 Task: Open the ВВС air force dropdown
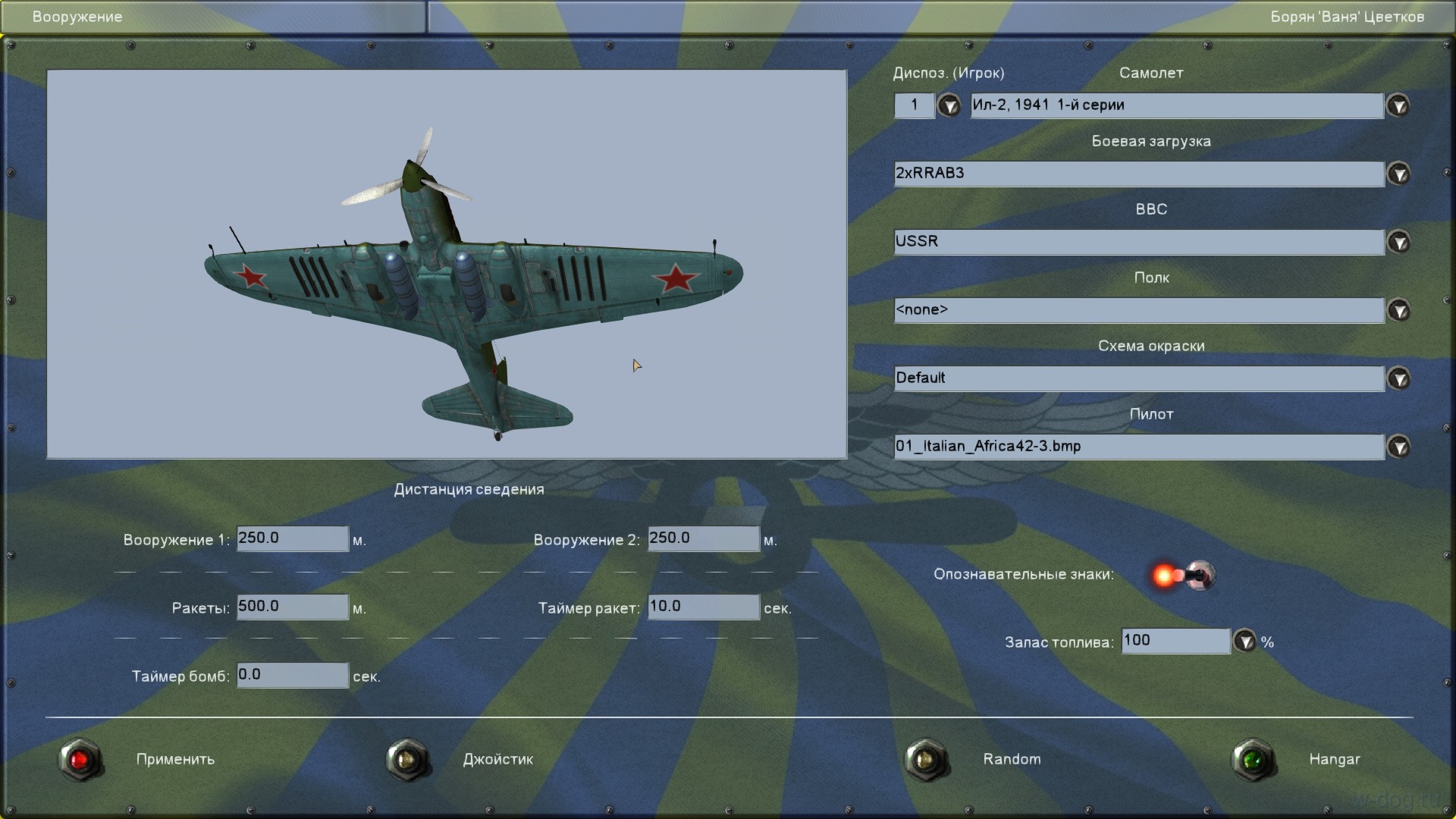coord(1398,242)
